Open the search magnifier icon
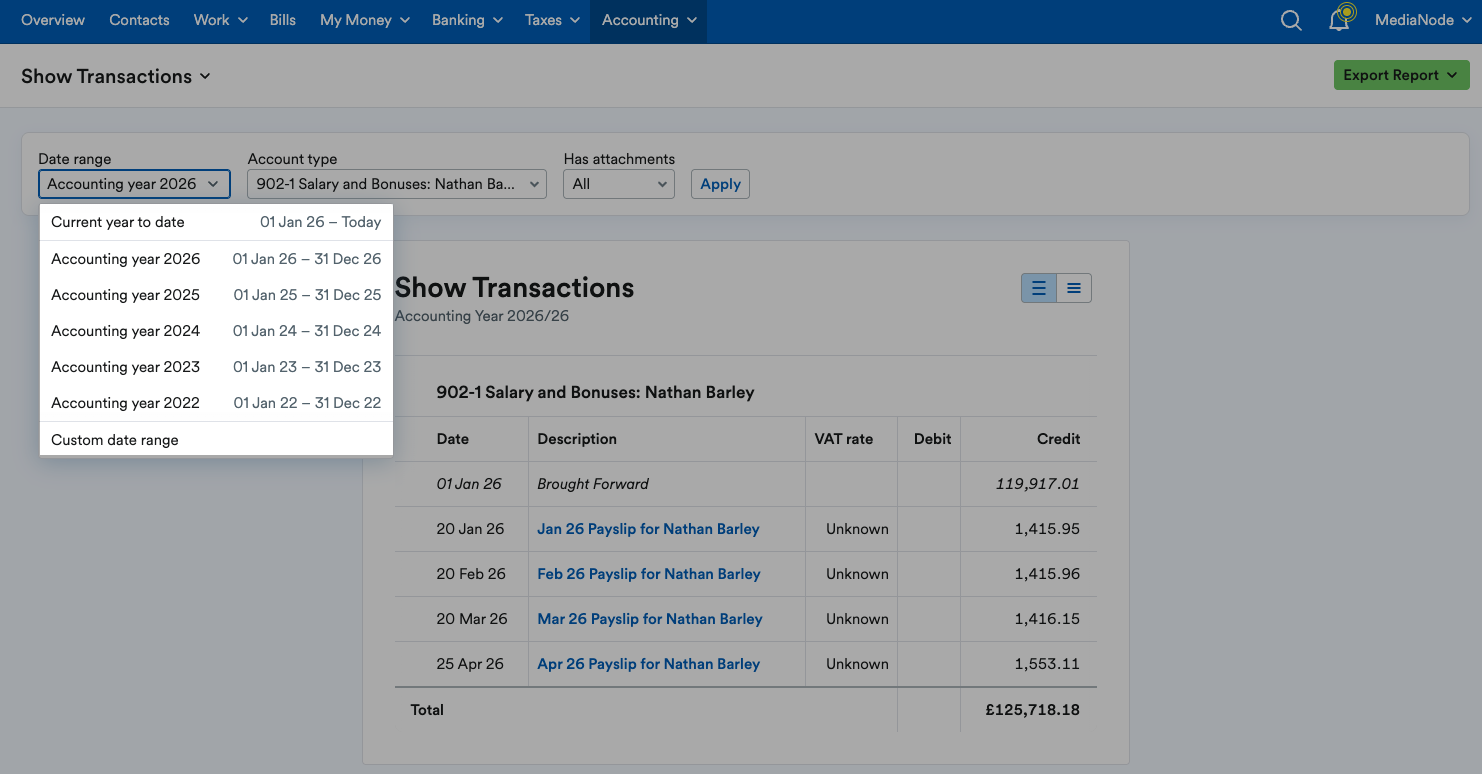The image size is (1482, 774). (x=1291, y=21)
